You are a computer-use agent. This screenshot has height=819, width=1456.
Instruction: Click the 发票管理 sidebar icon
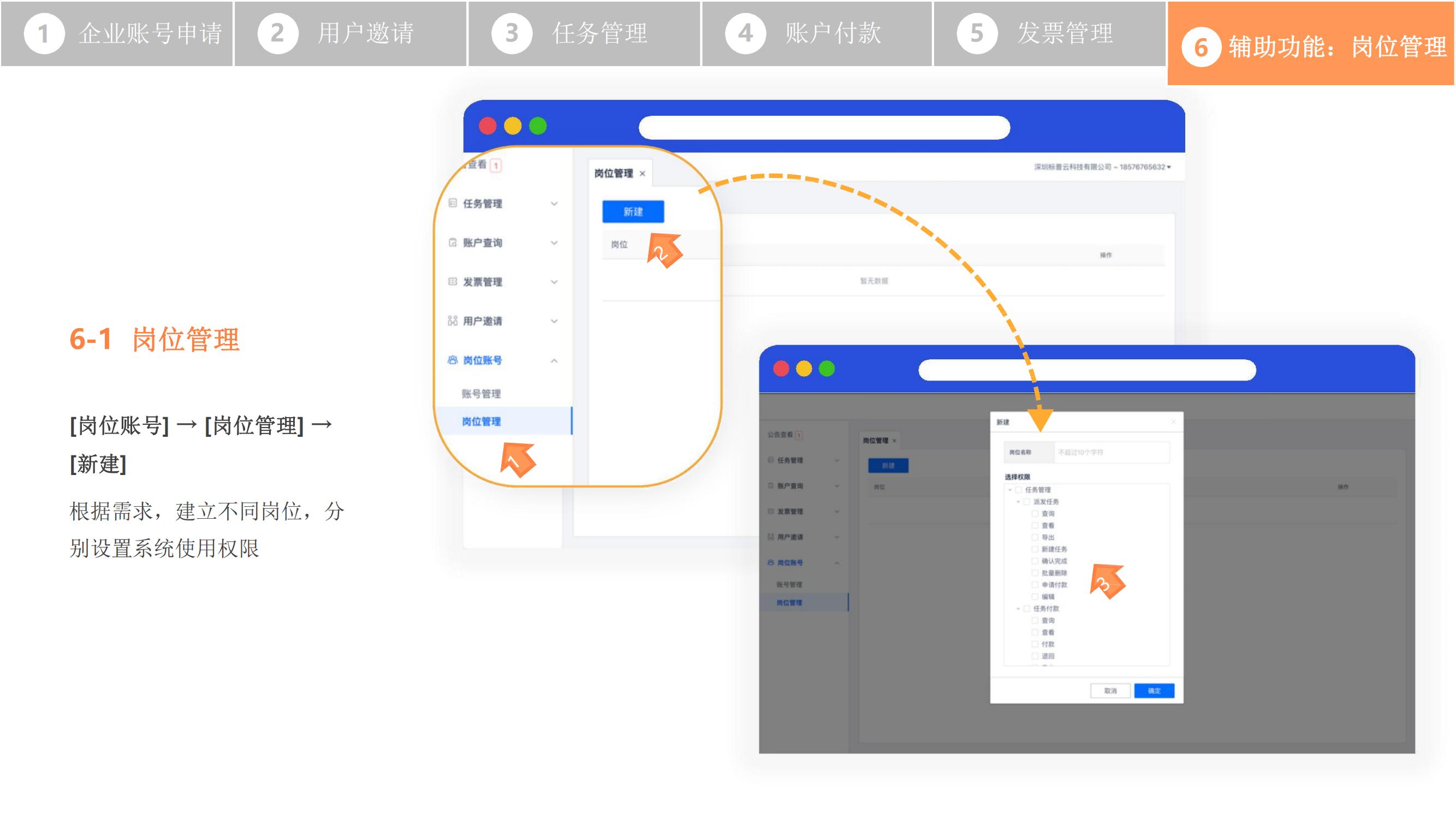[452, 282]
